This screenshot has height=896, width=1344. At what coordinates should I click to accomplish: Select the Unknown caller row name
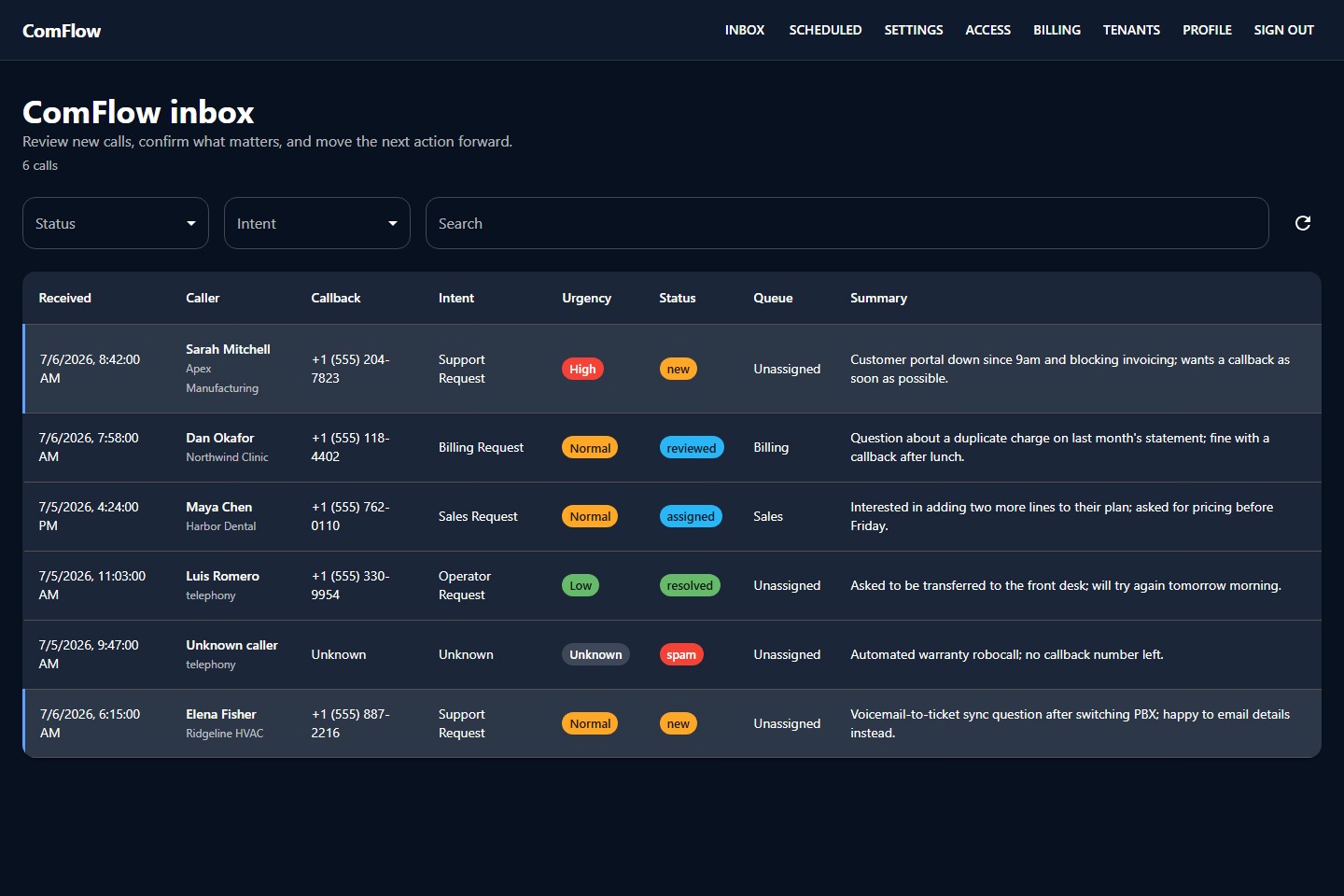[x=231, y=645]
